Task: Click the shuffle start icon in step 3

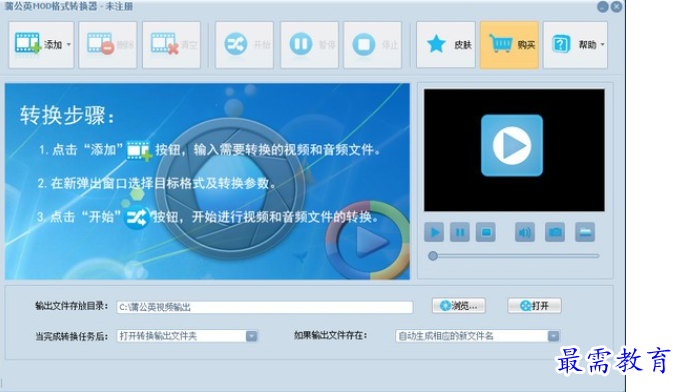Action: [137, 217]
